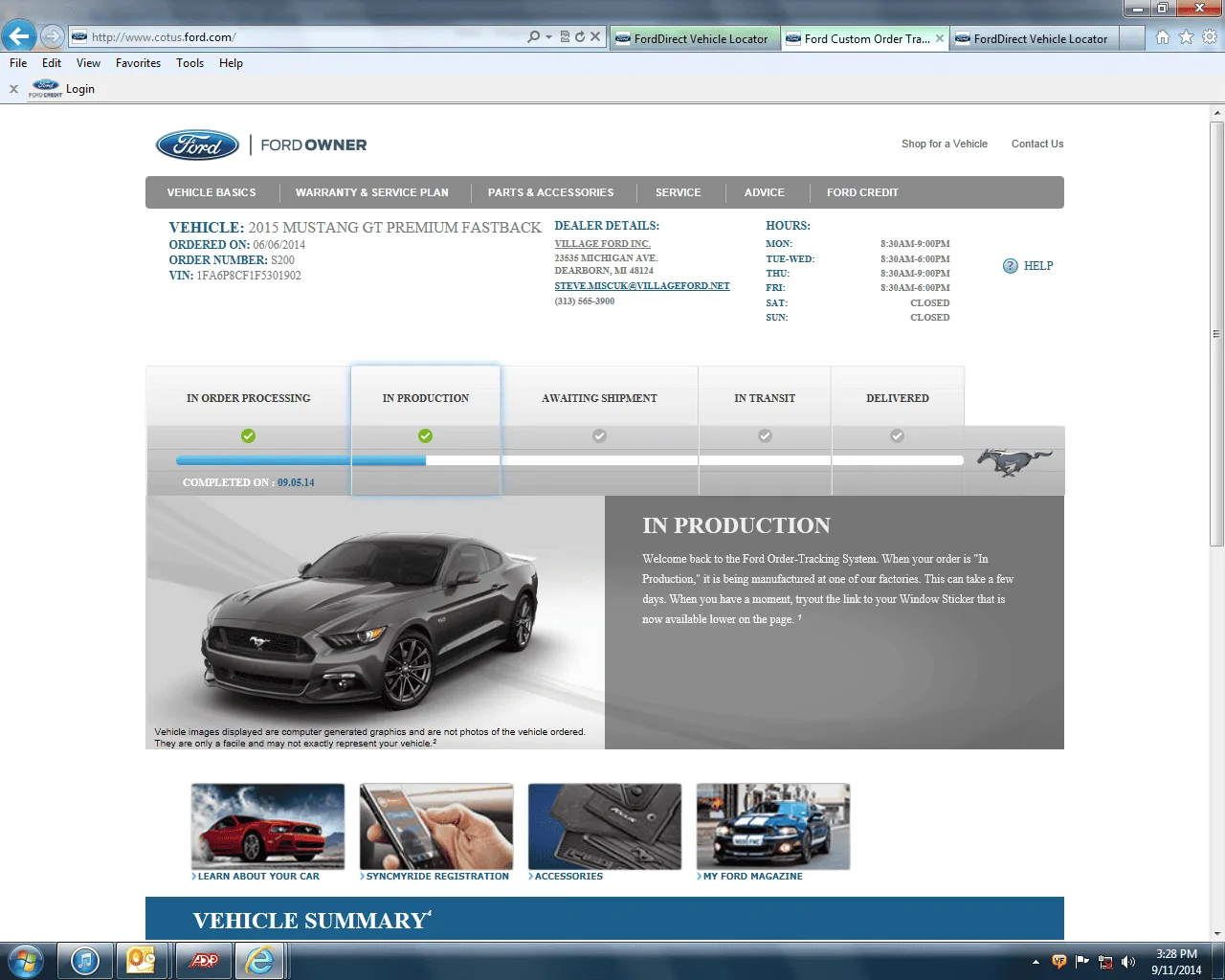1225x980 pixels.
Task: Click green checkmark under In Order Processing
Action: [249, 436]
